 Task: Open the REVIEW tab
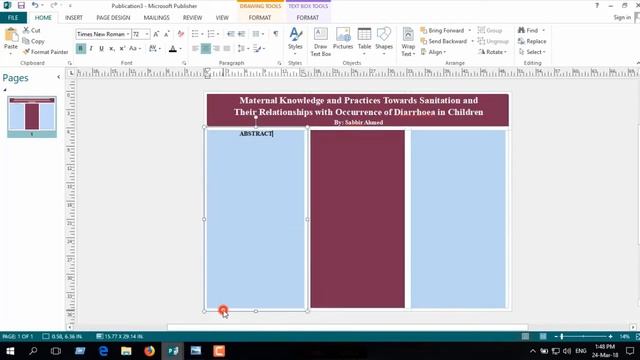pos(192,18)
